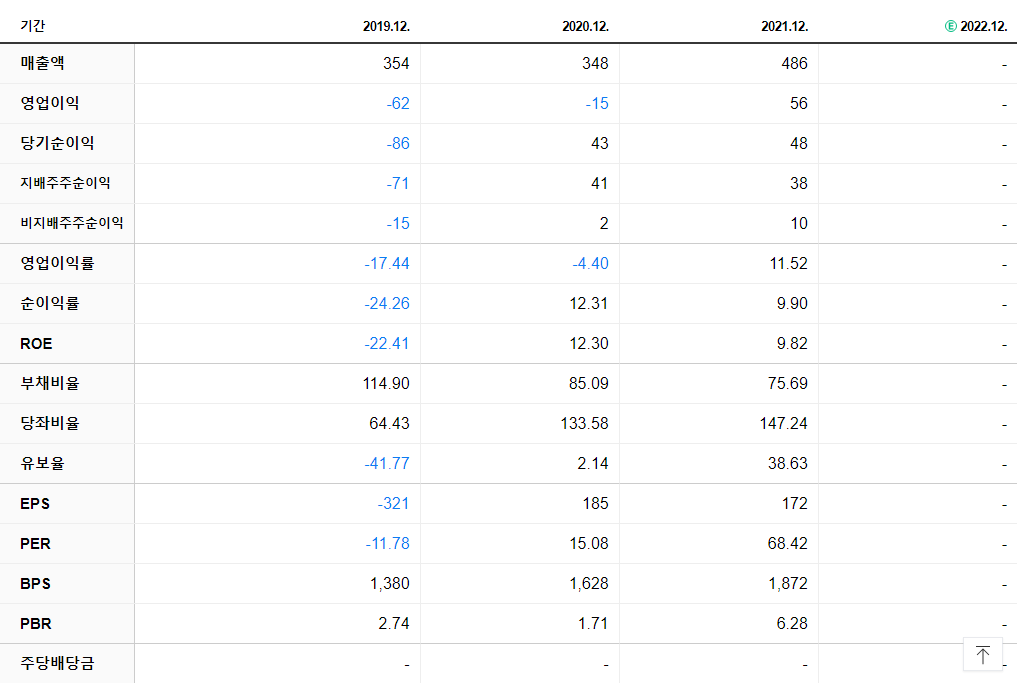Click the PER row label
This screenshot has width=1017, height=683.
point(35,544)
